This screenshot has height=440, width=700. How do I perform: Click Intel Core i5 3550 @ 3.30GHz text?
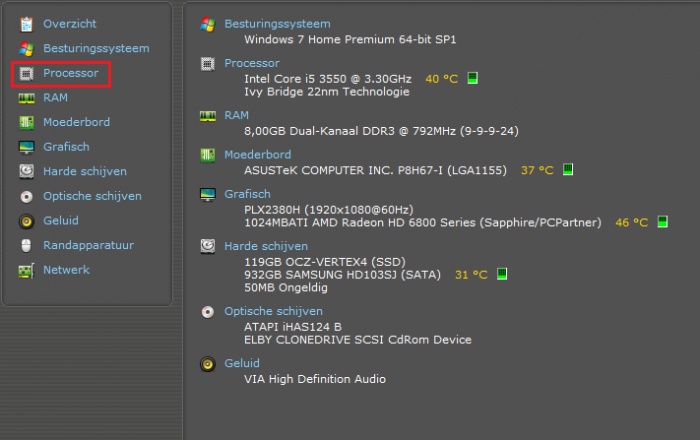pos(328,79)
